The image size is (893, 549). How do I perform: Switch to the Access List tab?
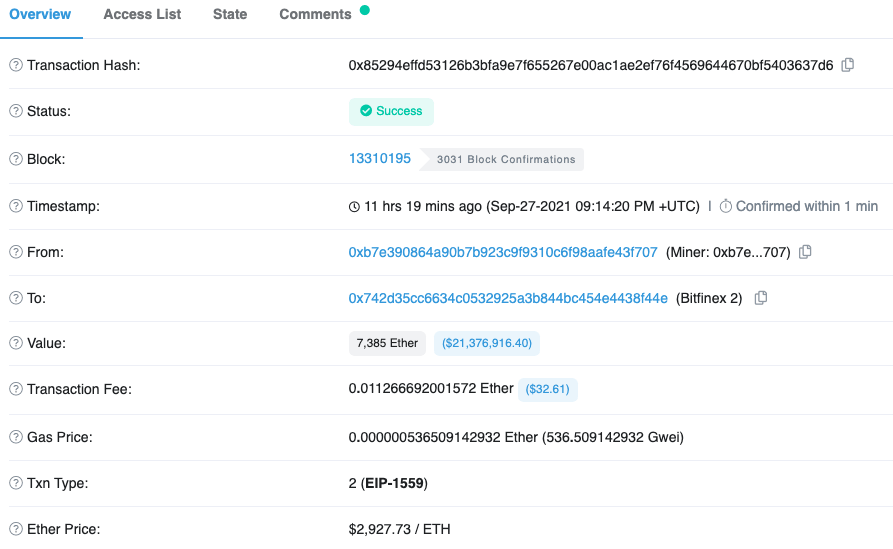pos(142,14)
